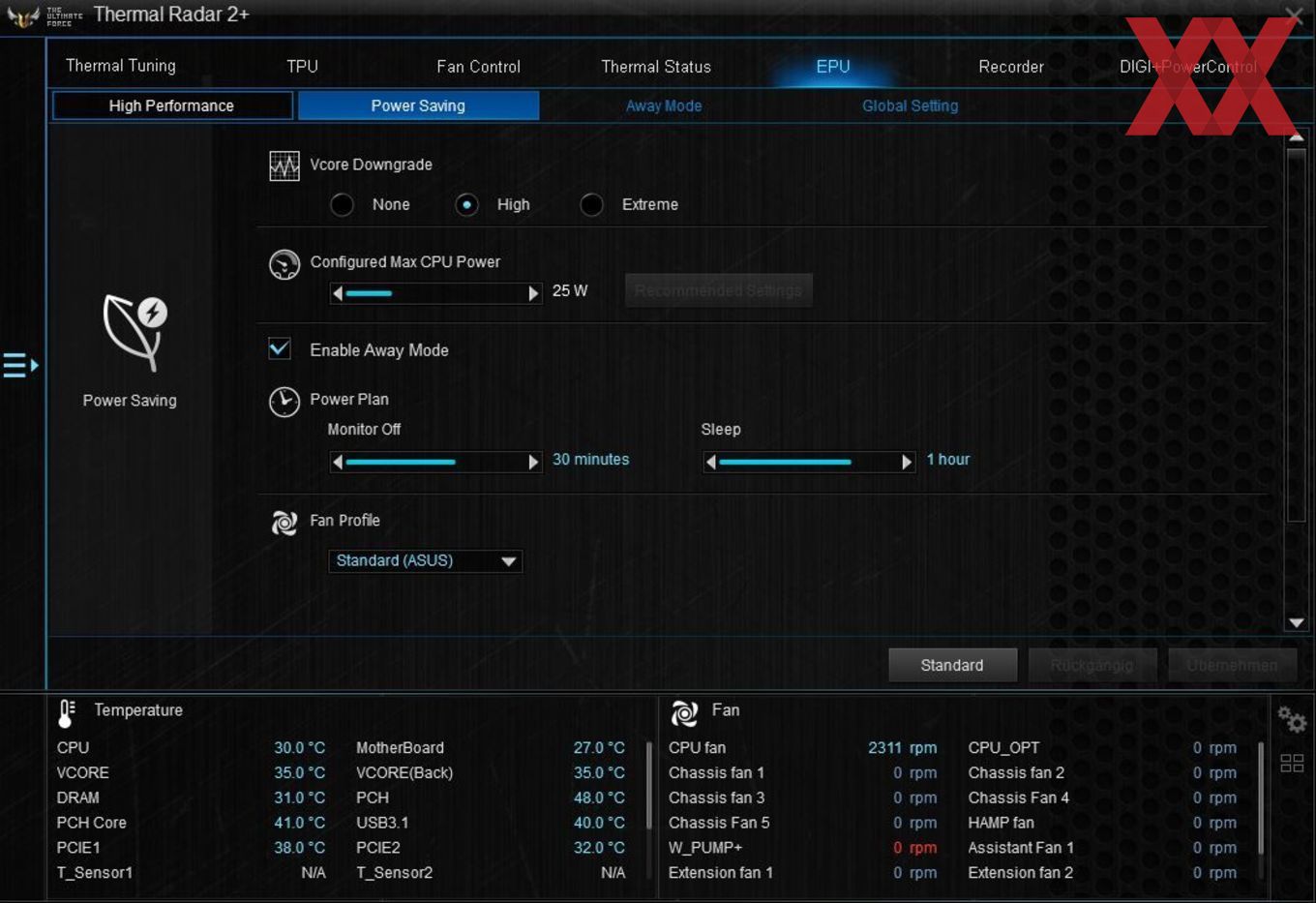This screenshot has width=1316, height=903.
Task: Select Extreme for Vcore Downgrade
Action: point(591,205)
